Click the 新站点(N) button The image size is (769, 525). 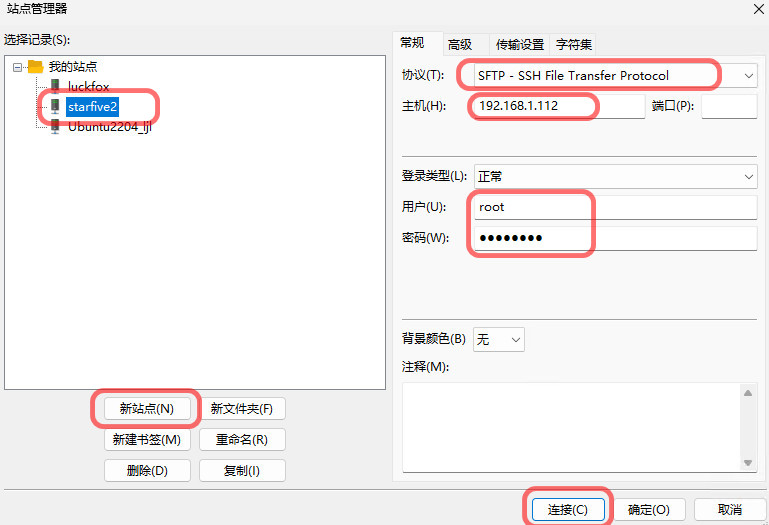[x=147, y=409]
